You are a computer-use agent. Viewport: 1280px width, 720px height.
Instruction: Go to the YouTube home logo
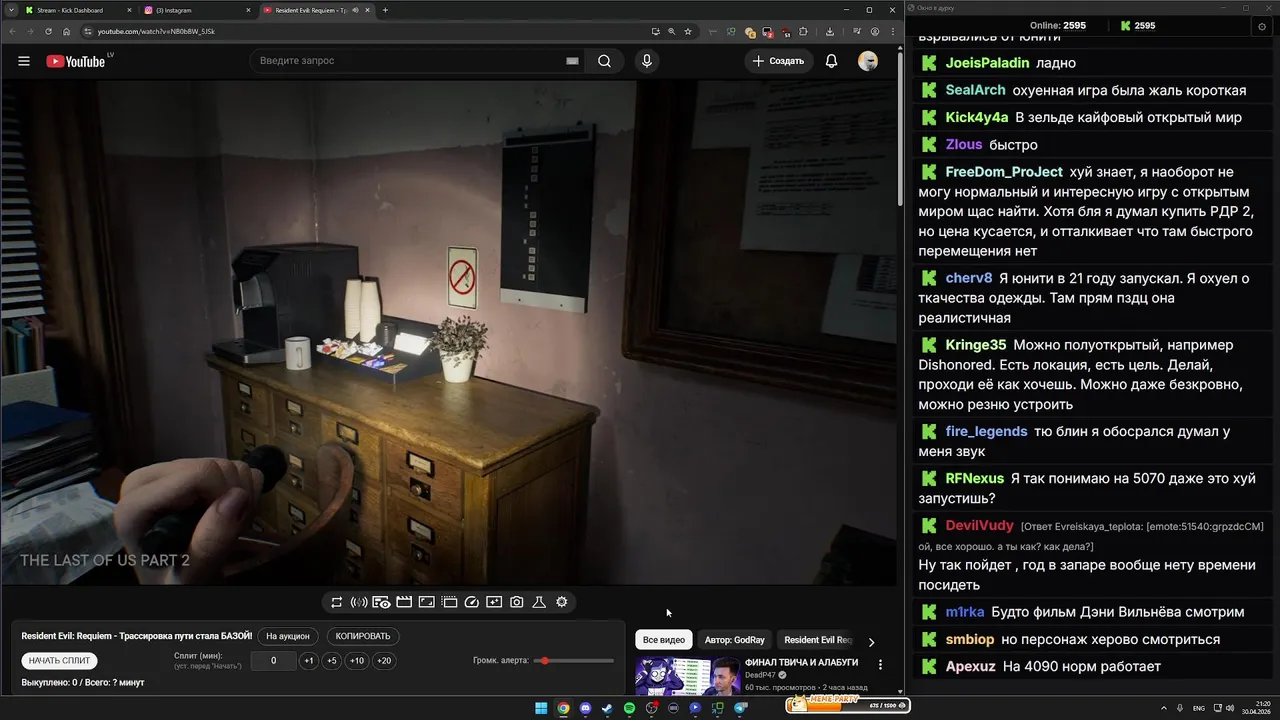point(76,61)
